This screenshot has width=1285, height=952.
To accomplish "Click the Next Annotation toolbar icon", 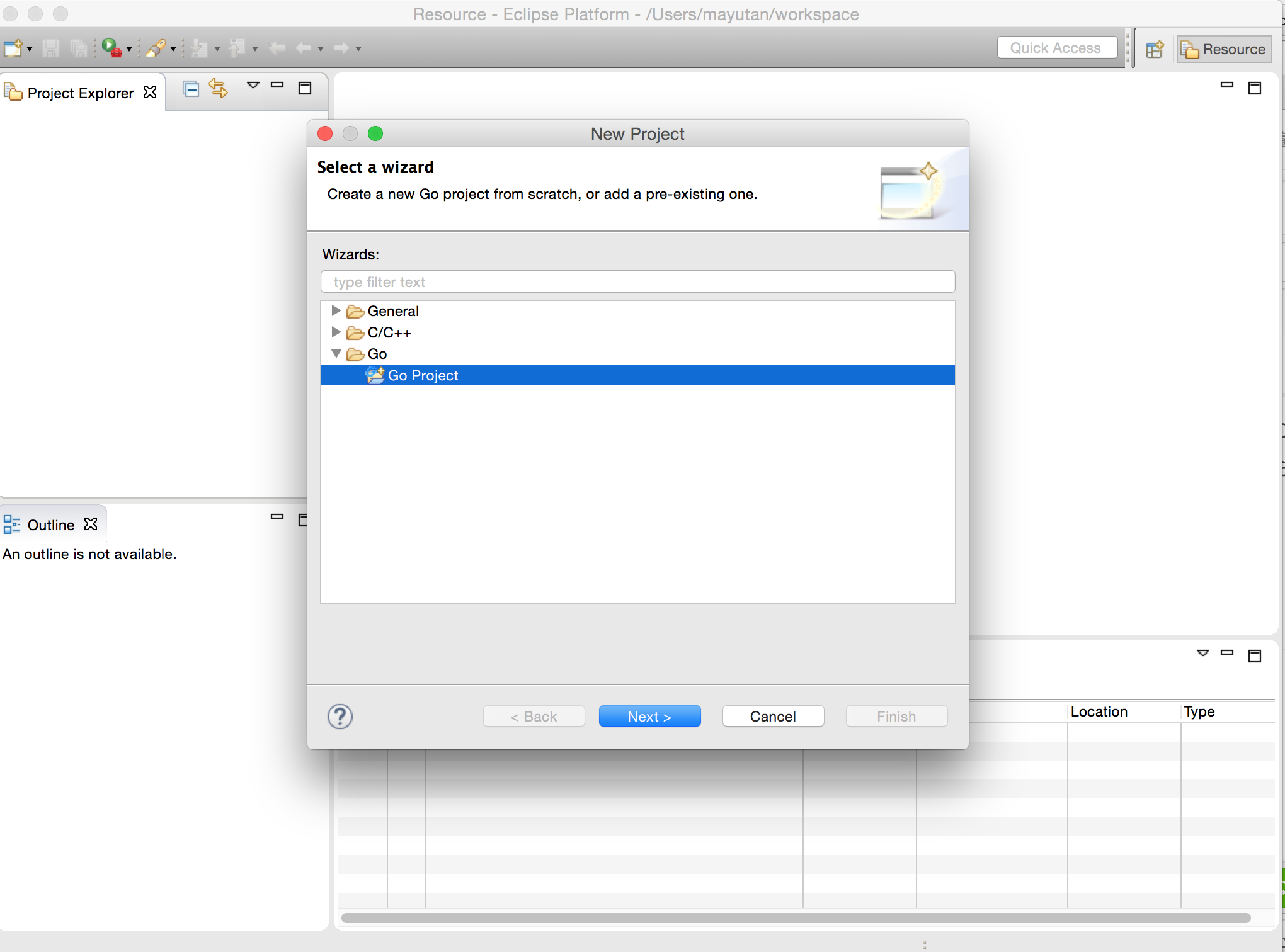I will click(x=200, y=48).
